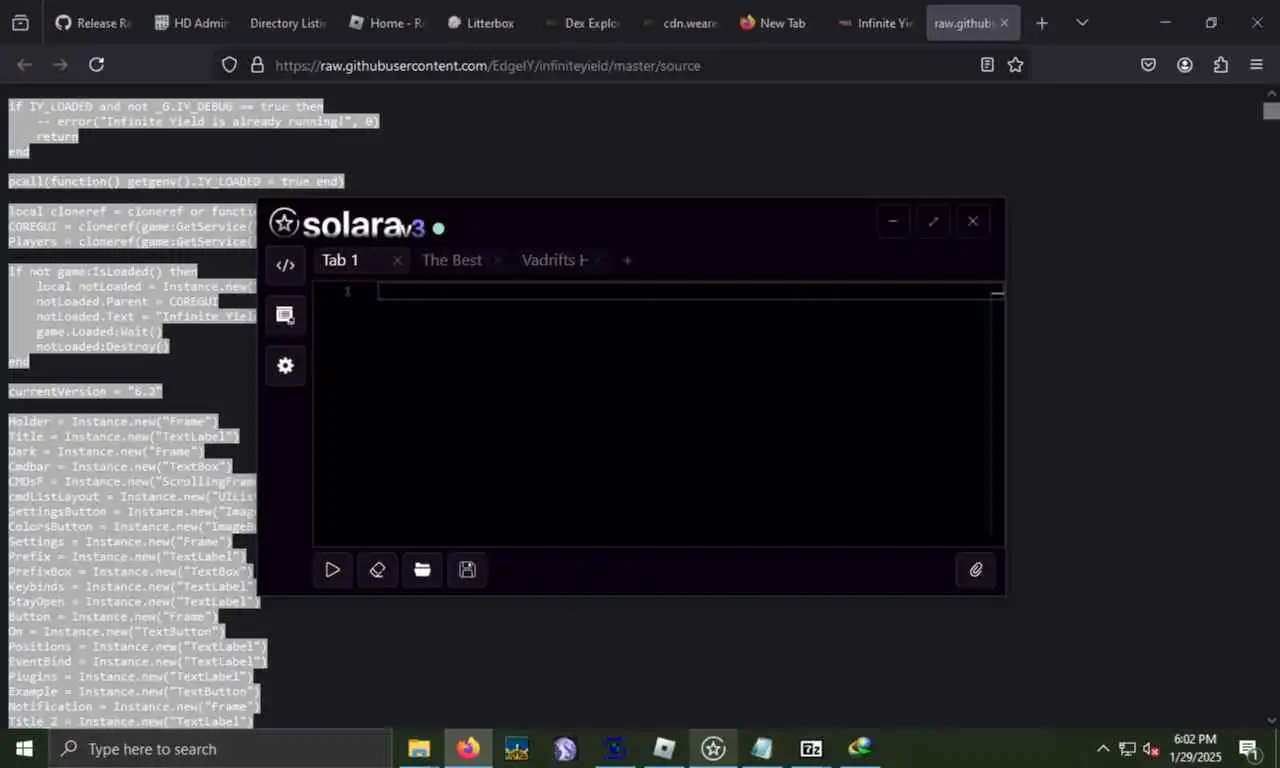The height and width of the screenshot is (768, 1280).
Task: Switch to the Release GitHub tab
Action: coord(92,23)
